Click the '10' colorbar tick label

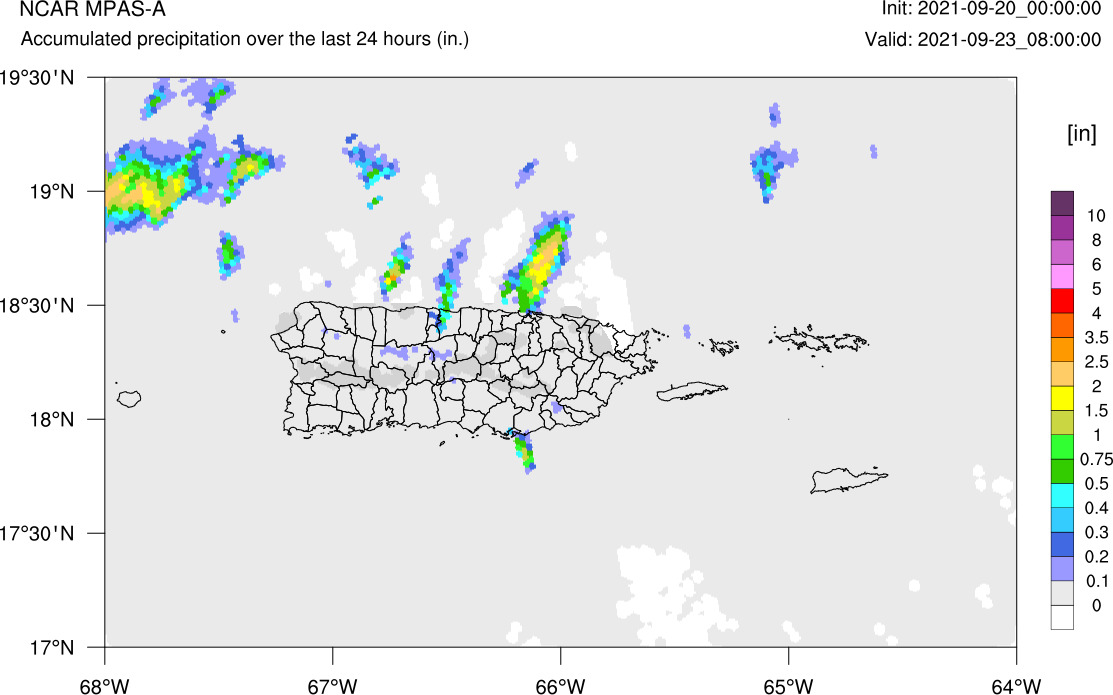click(x=1096, y=216)
